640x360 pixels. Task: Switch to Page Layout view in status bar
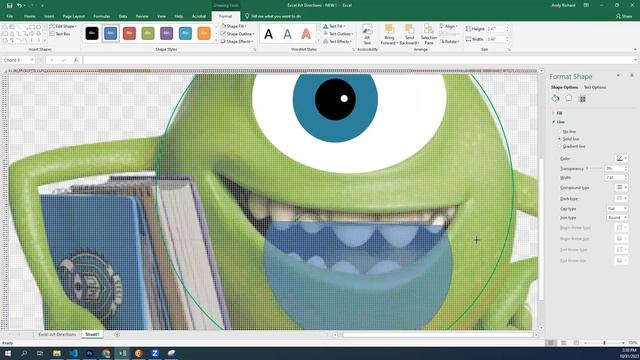tap(564, 343)
